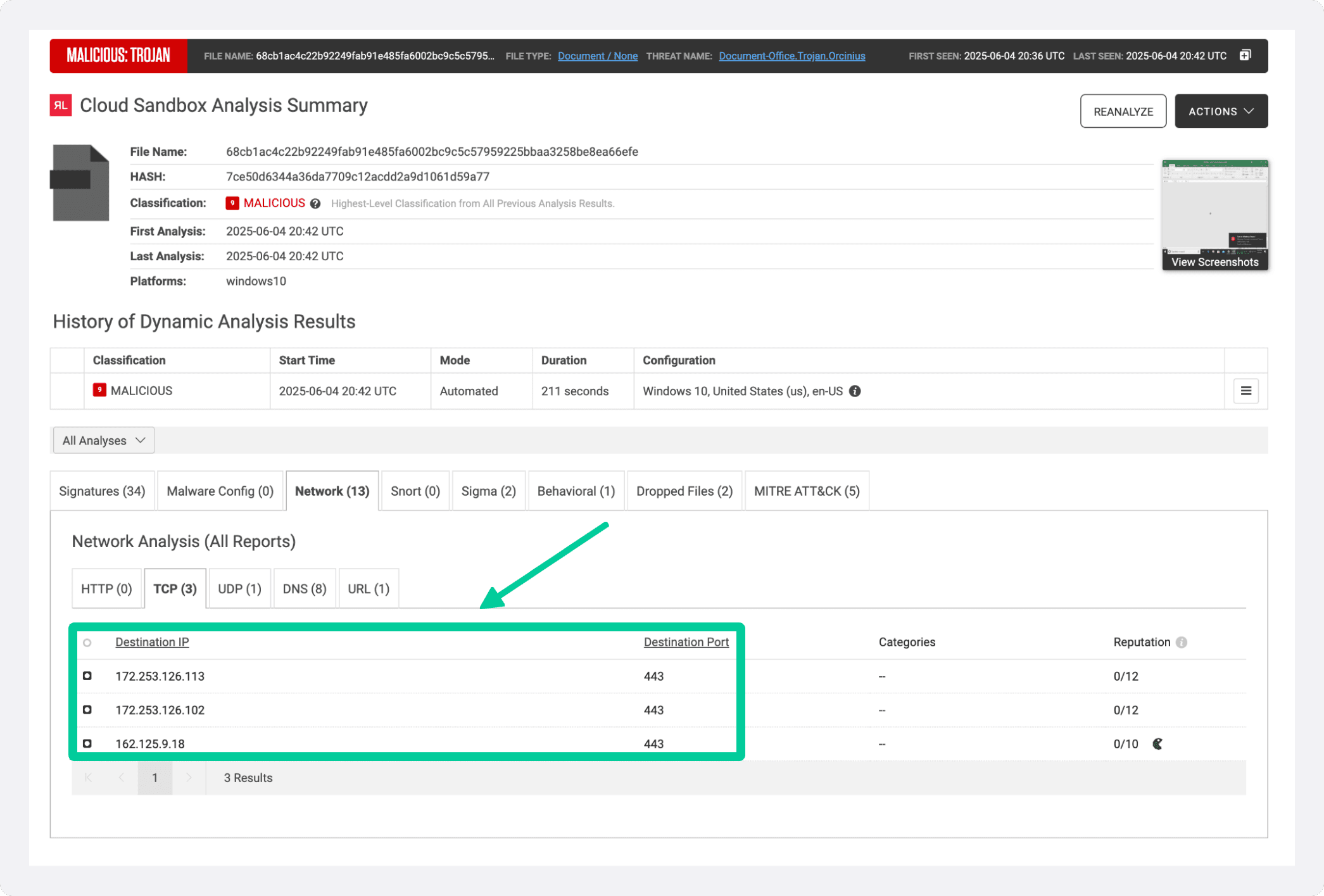Viewport: 1324px width, 896px height.
Task: Select checkbox for 172.253.126.113 row
Action: tap(87, 676)
